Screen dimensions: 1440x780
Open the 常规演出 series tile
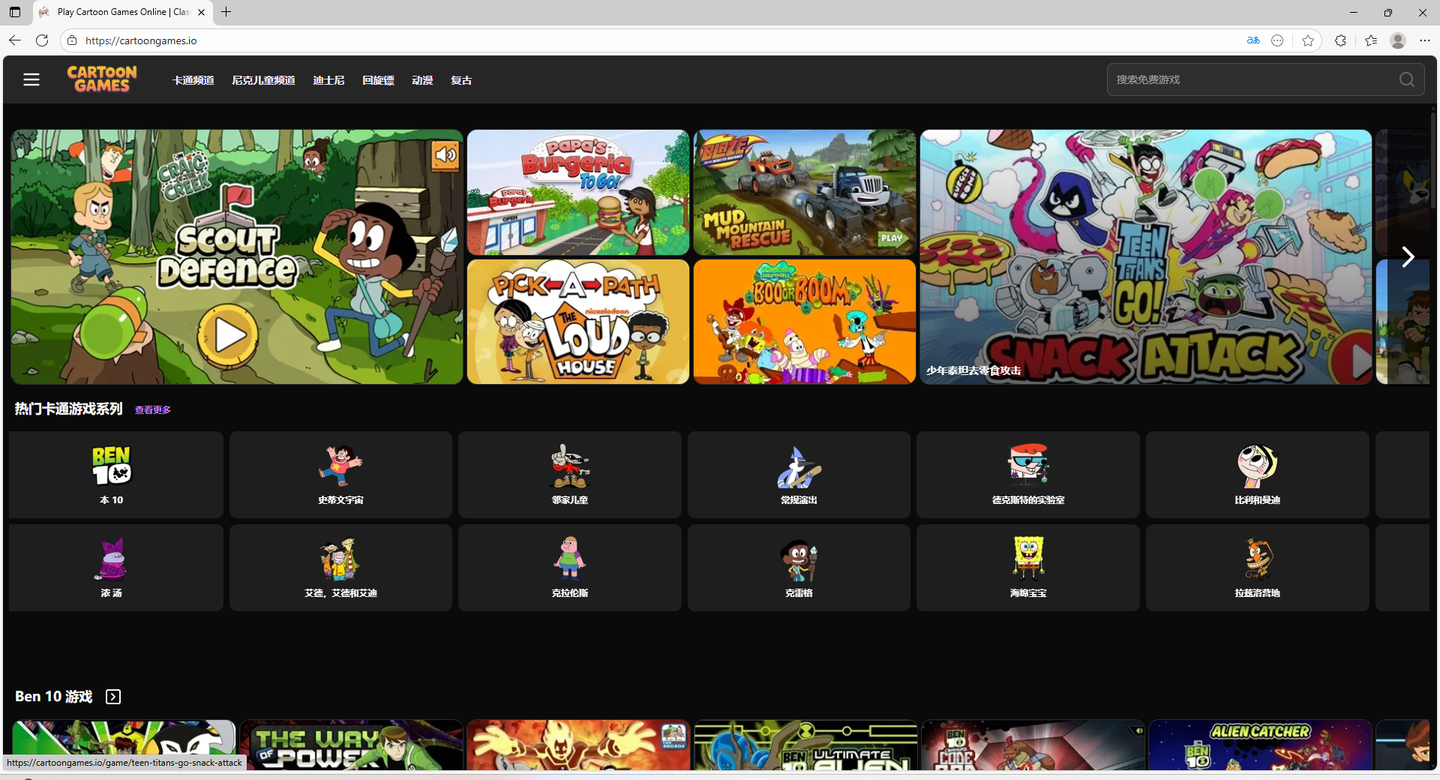click(799, 475)
